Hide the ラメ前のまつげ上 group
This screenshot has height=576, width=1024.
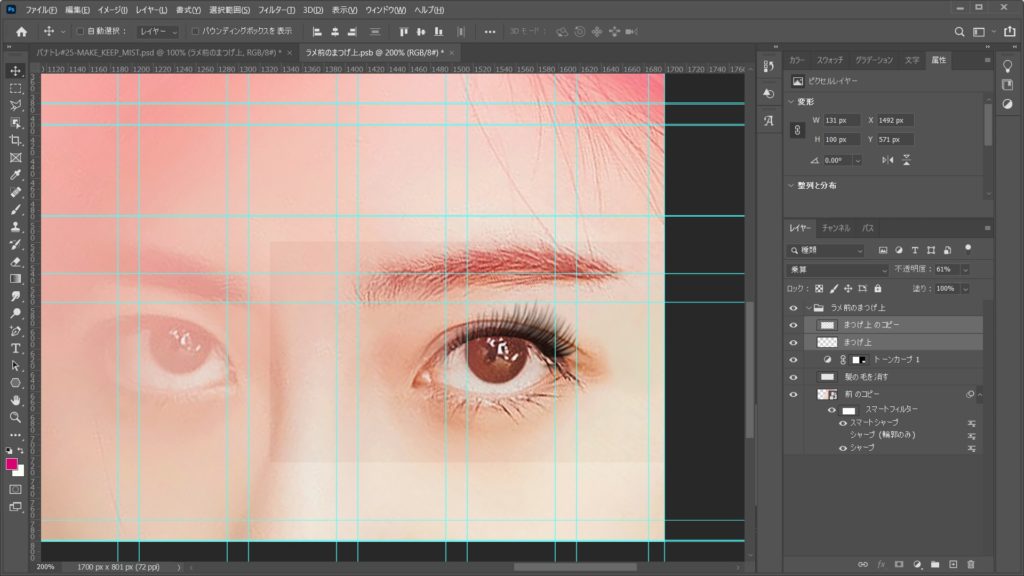[793, 308]
